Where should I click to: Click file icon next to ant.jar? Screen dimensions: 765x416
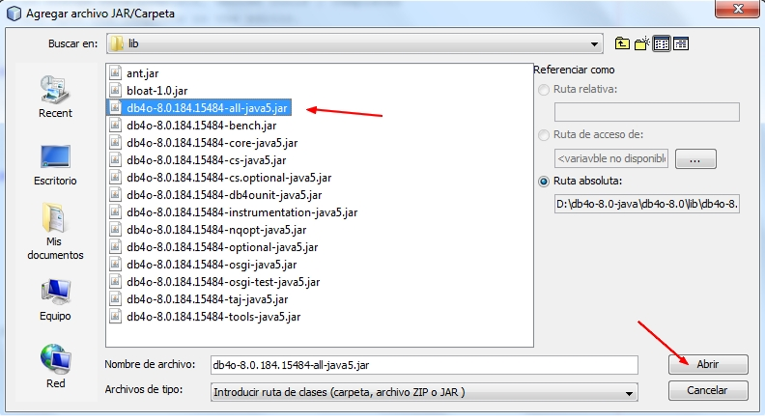click(115, 73)
